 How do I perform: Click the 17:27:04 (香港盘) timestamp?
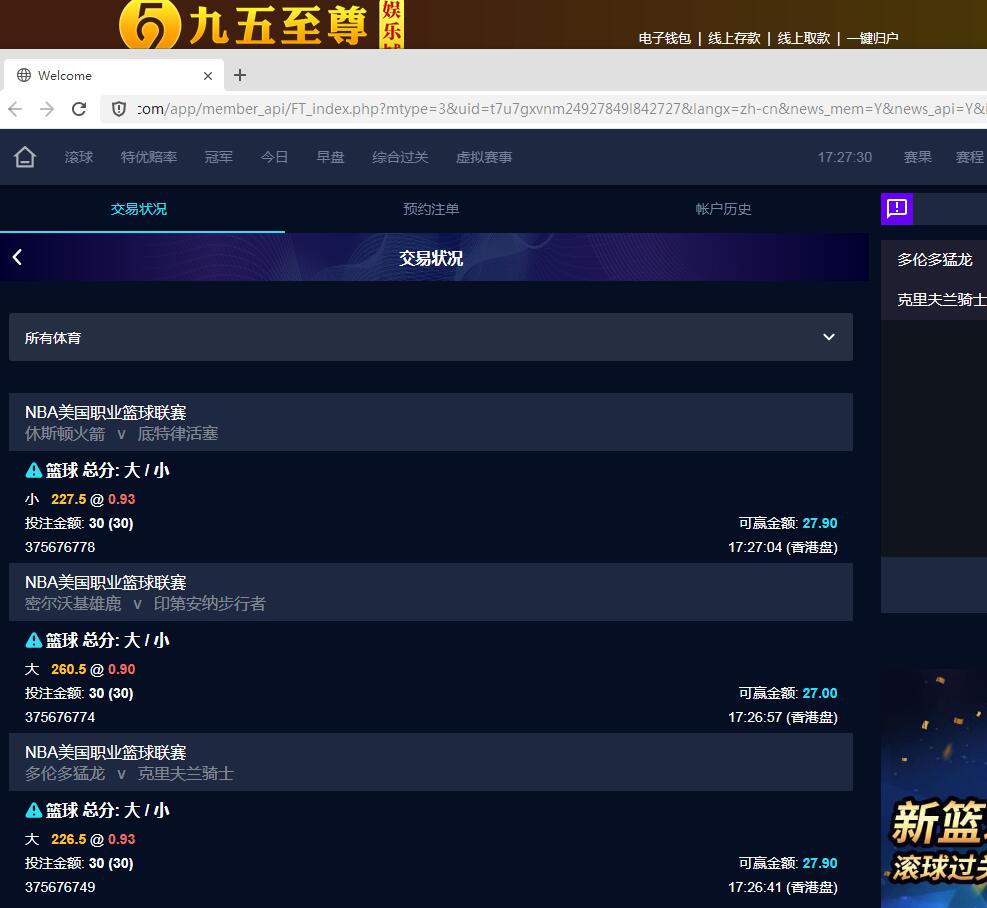(783, 547)
